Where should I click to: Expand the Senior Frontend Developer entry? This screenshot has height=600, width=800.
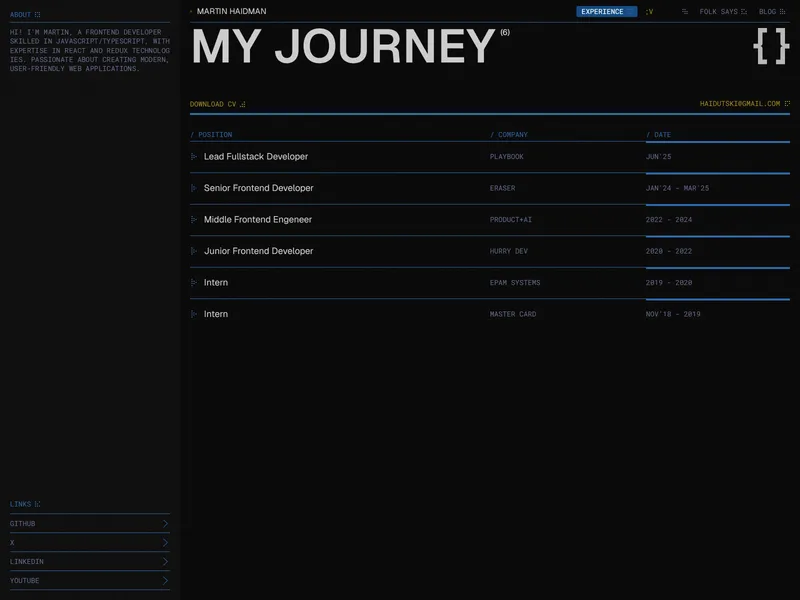(490, 188)
